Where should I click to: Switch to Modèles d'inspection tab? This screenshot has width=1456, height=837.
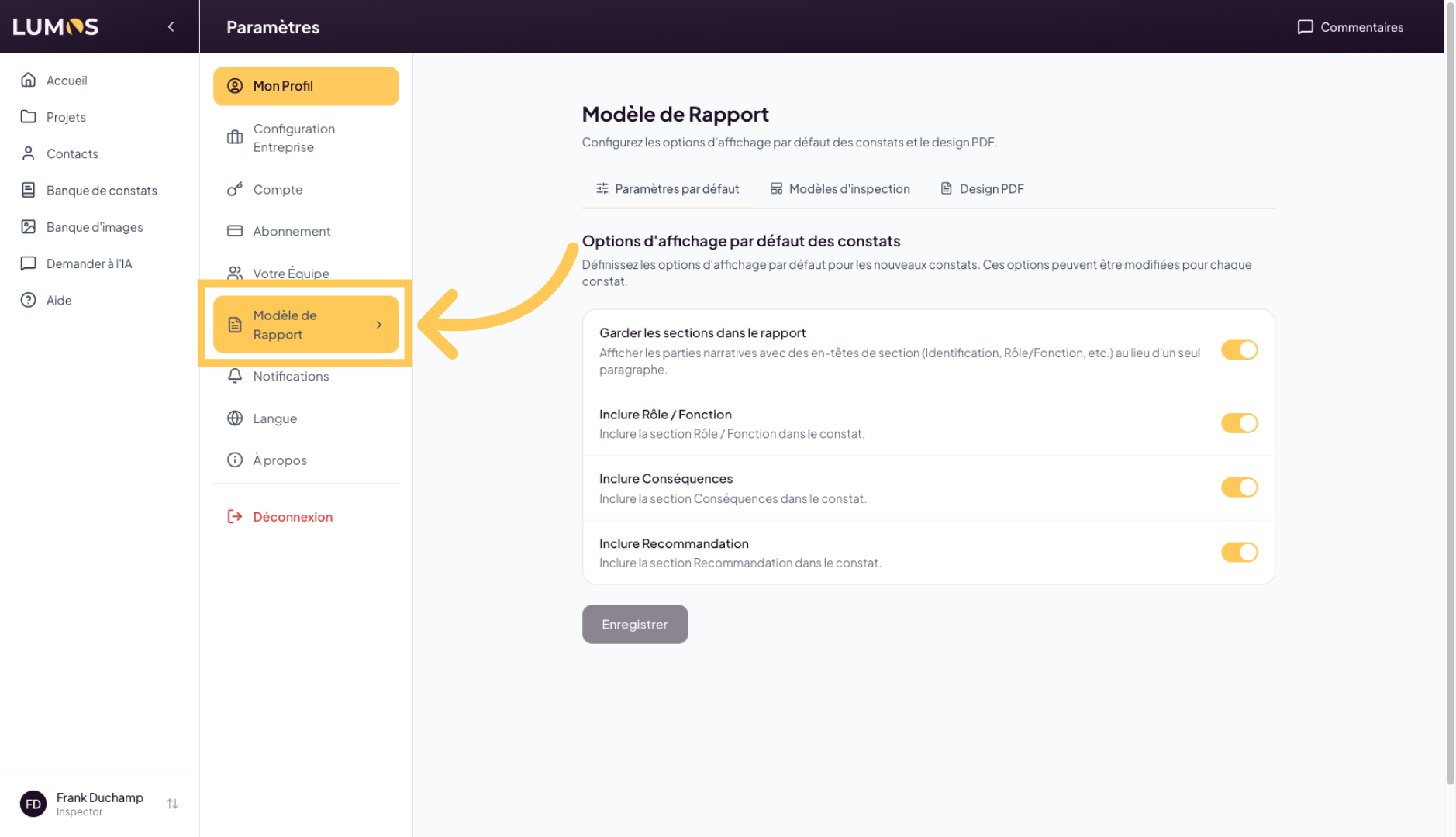(x=840, y=189)
